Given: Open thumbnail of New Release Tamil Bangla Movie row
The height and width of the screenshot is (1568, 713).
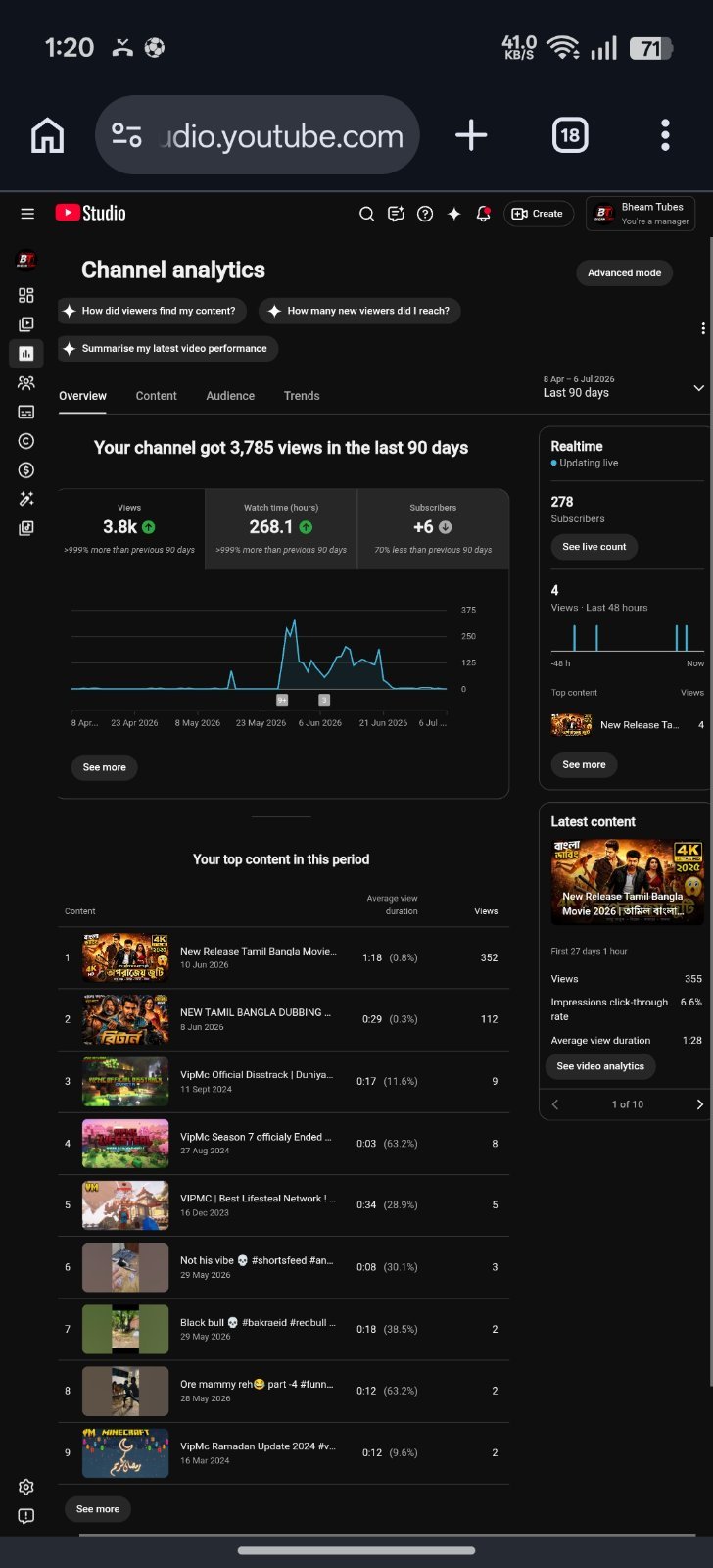Looking at the screenshot, I should click(125, 957).
